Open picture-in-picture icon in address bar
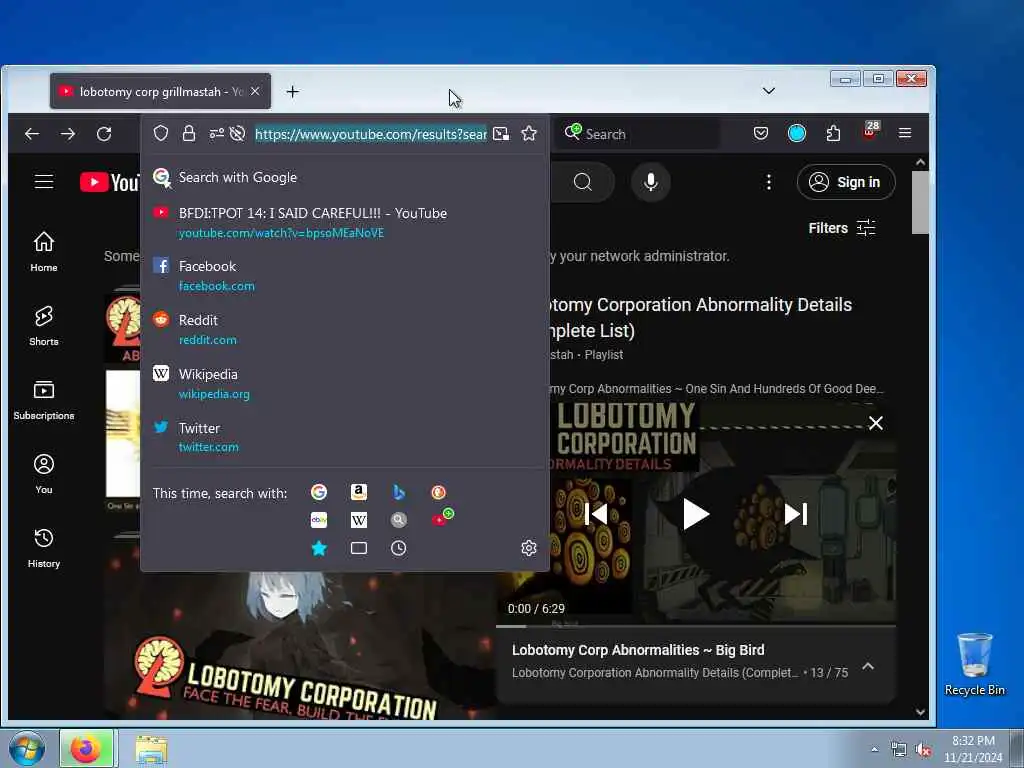The image size is (1024, 768). tap(501, 134)
